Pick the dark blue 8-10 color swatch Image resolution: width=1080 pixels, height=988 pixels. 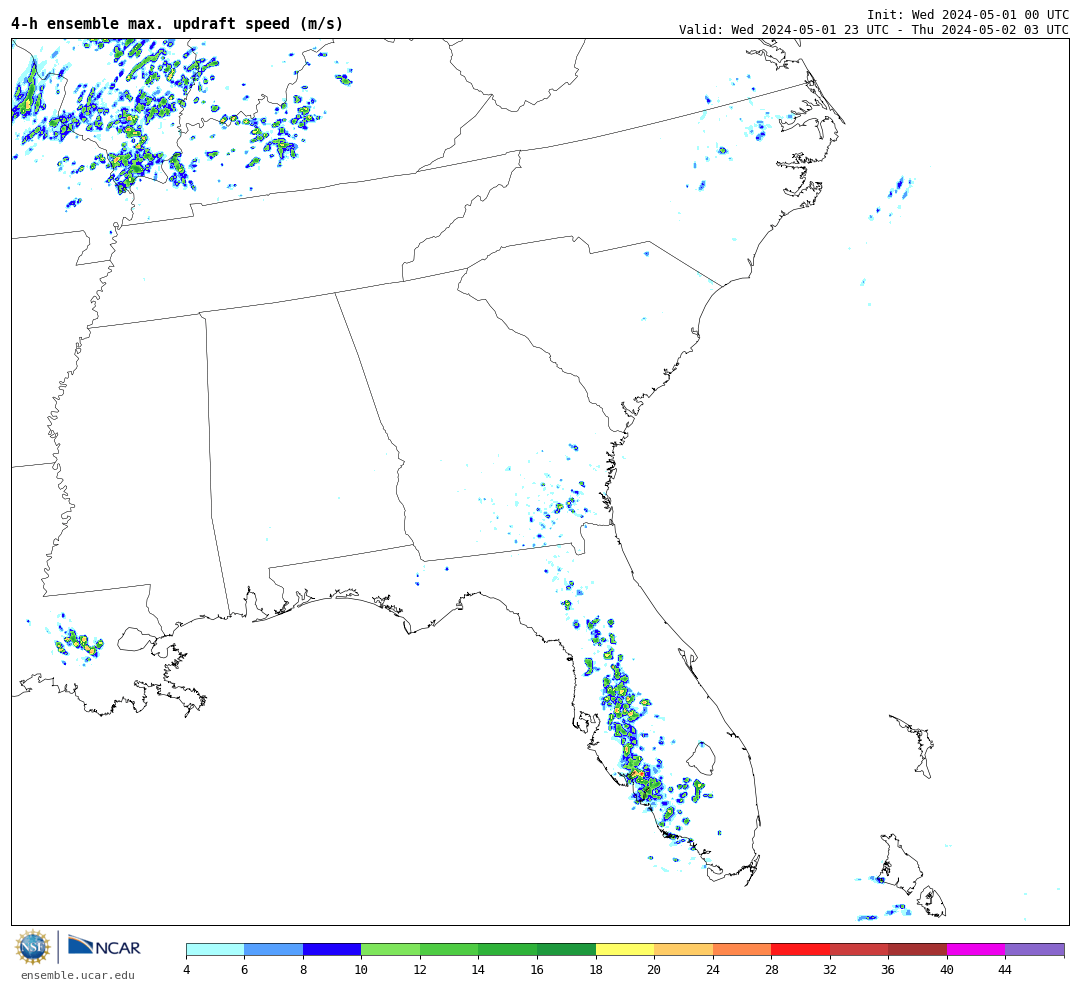(332, 949)
